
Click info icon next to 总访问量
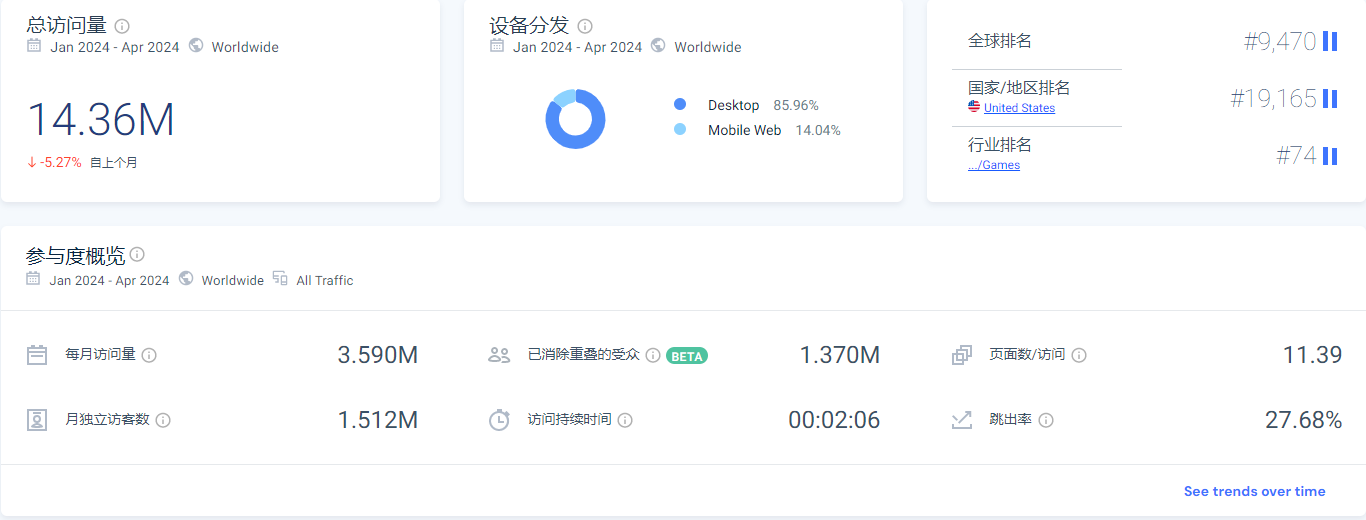coord(122,26)
